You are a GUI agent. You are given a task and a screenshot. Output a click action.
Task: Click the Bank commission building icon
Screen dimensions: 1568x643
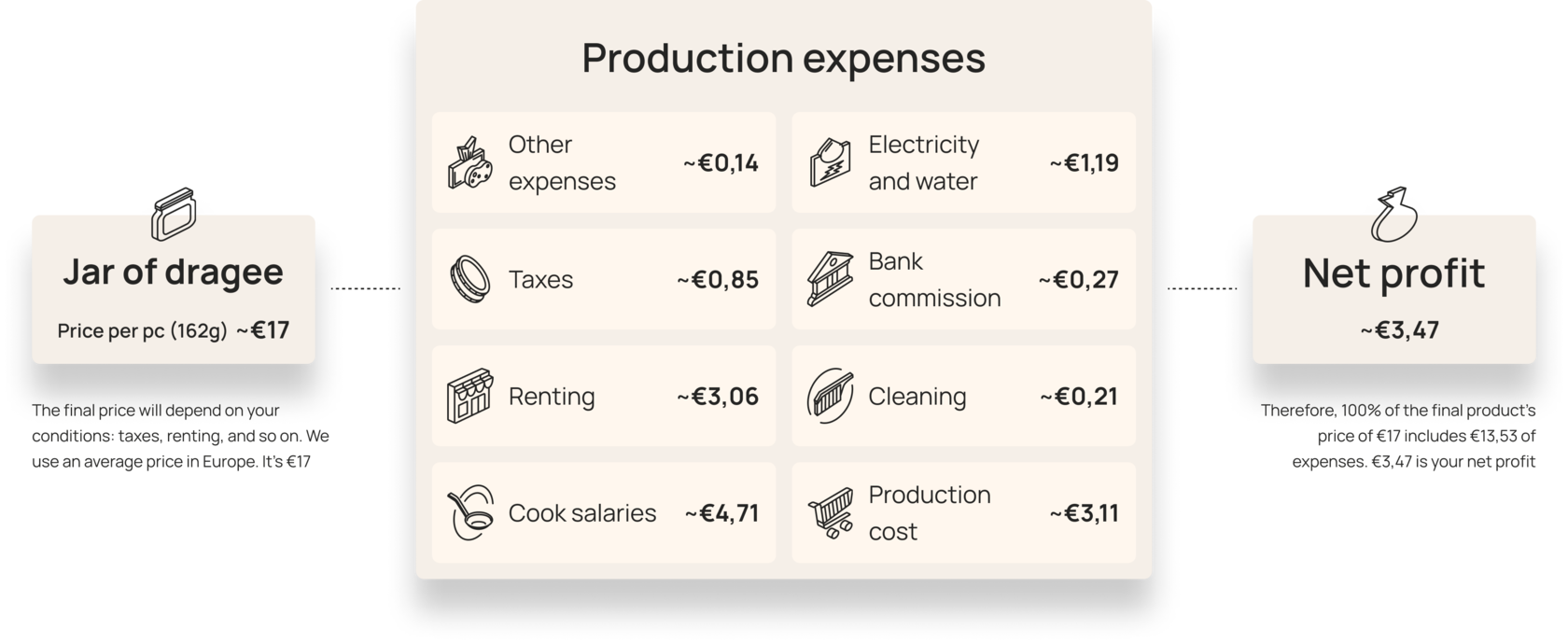[x=831, y=279]
